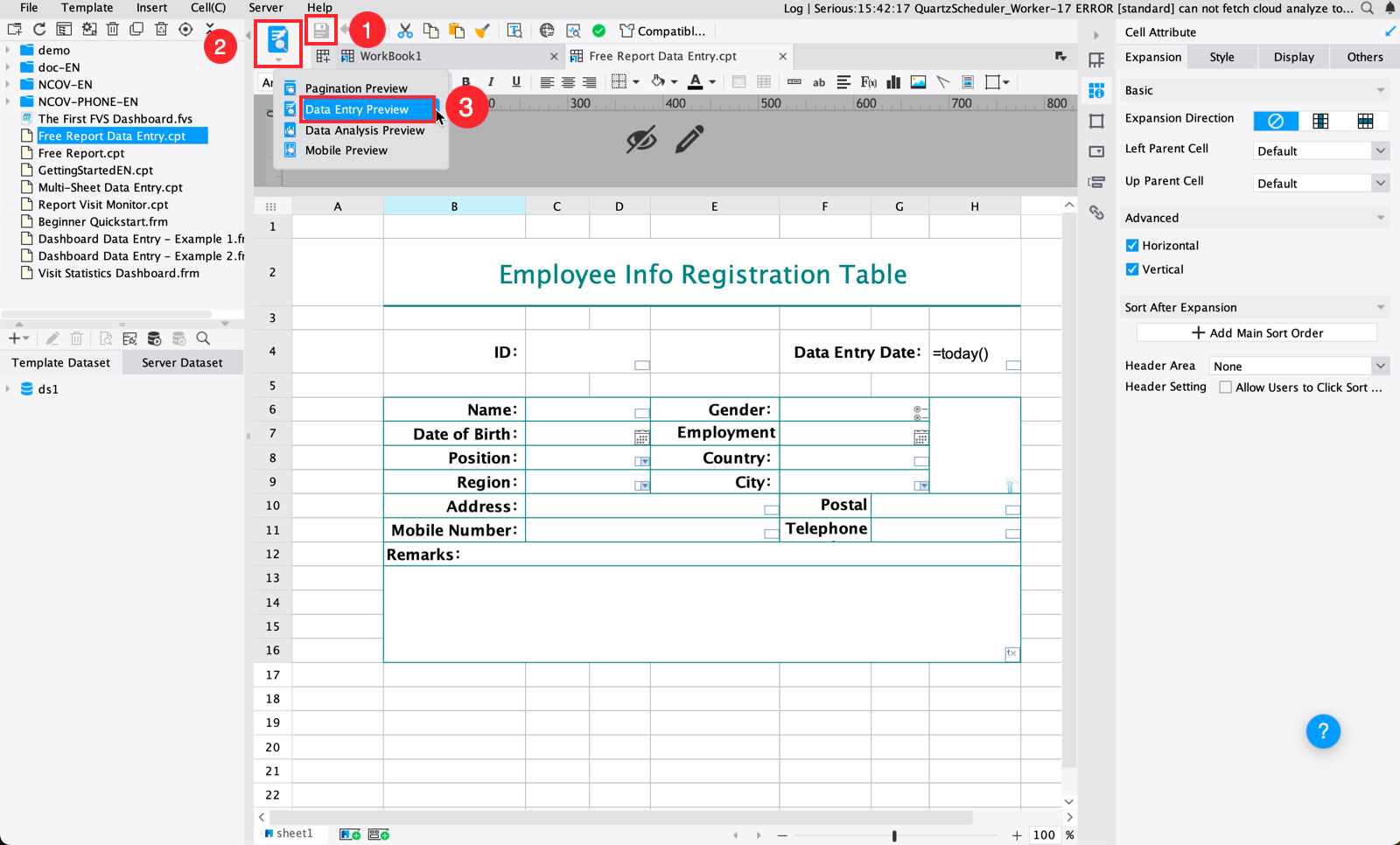Open the font color swatch
Viewport: 1400px width, 845px height.
click(x=696, y=82)
